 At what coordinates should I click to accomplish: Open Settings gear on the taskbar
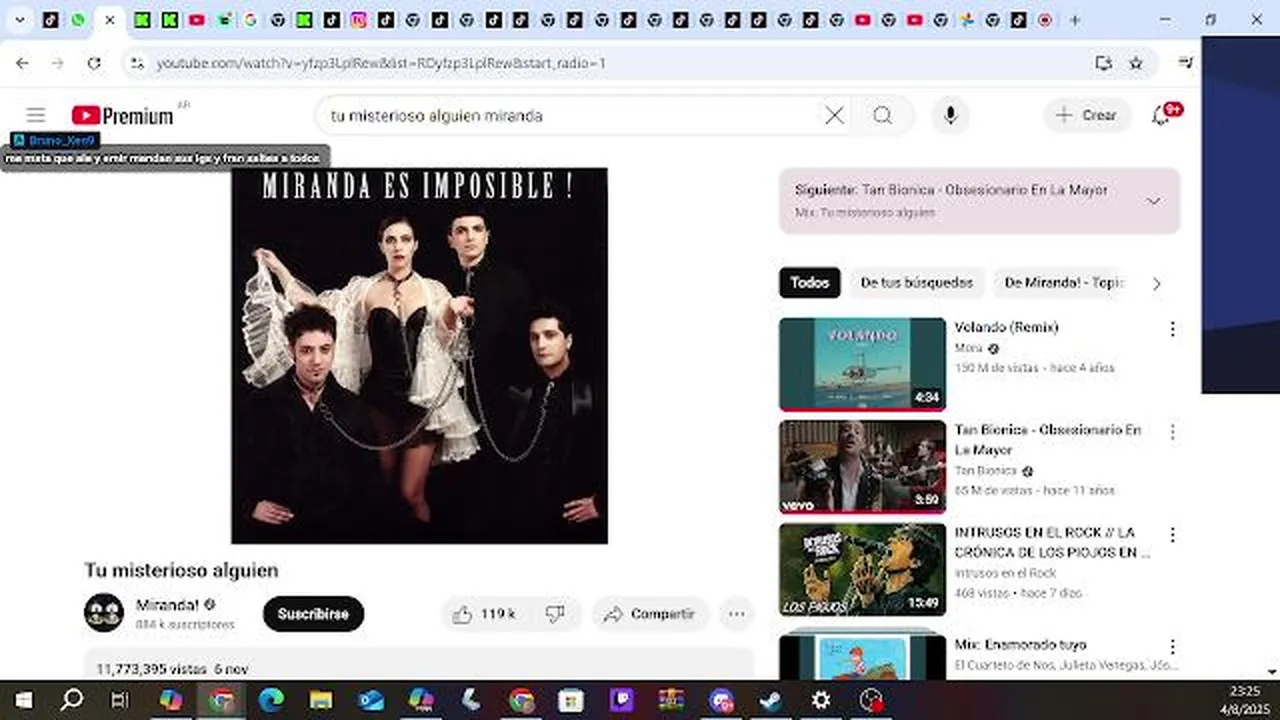pos(821,700)
